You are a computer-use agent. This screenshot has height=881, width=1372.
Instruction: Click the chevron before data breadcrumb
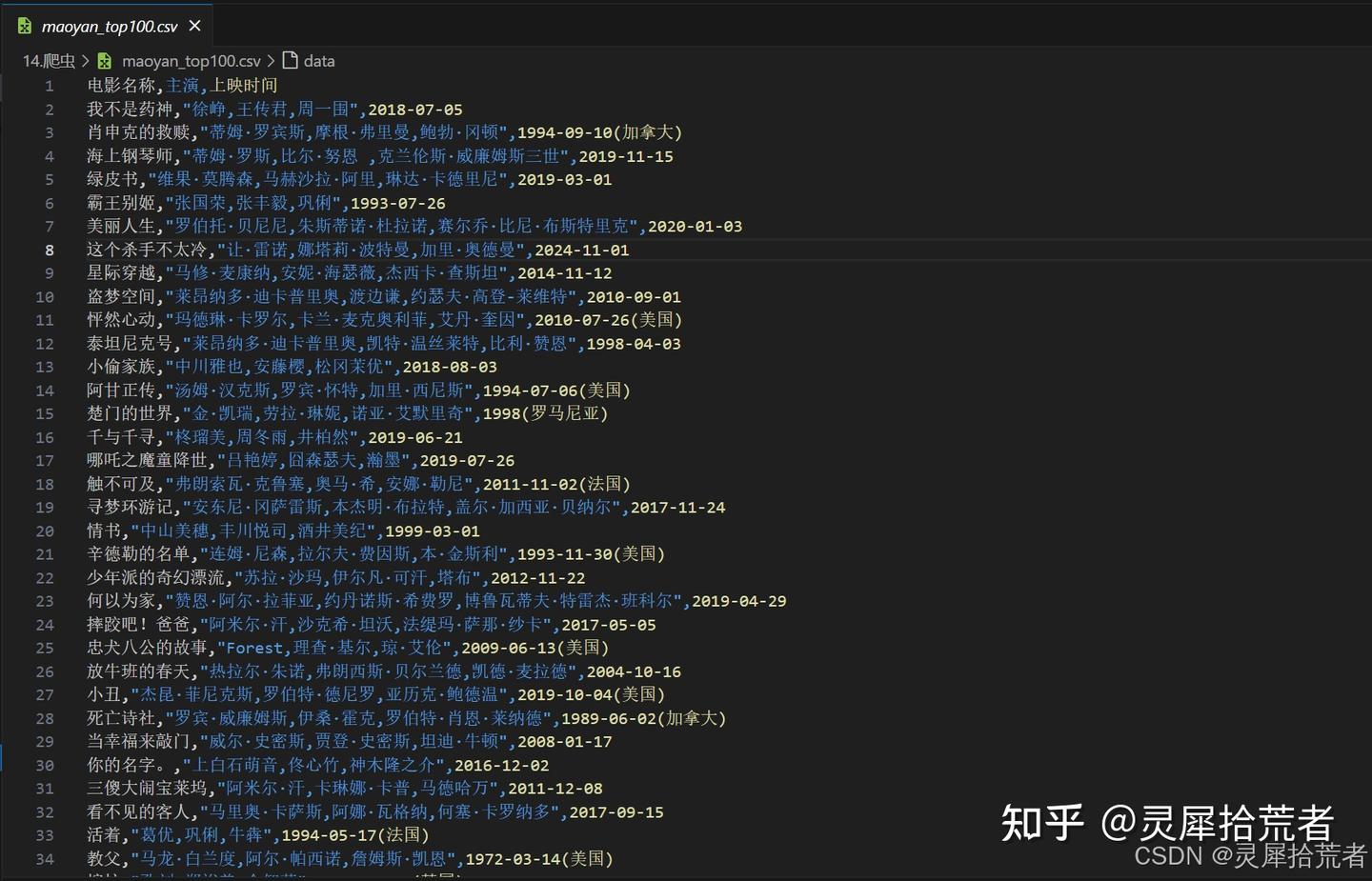pyautogui.click(x=272, y=60)
